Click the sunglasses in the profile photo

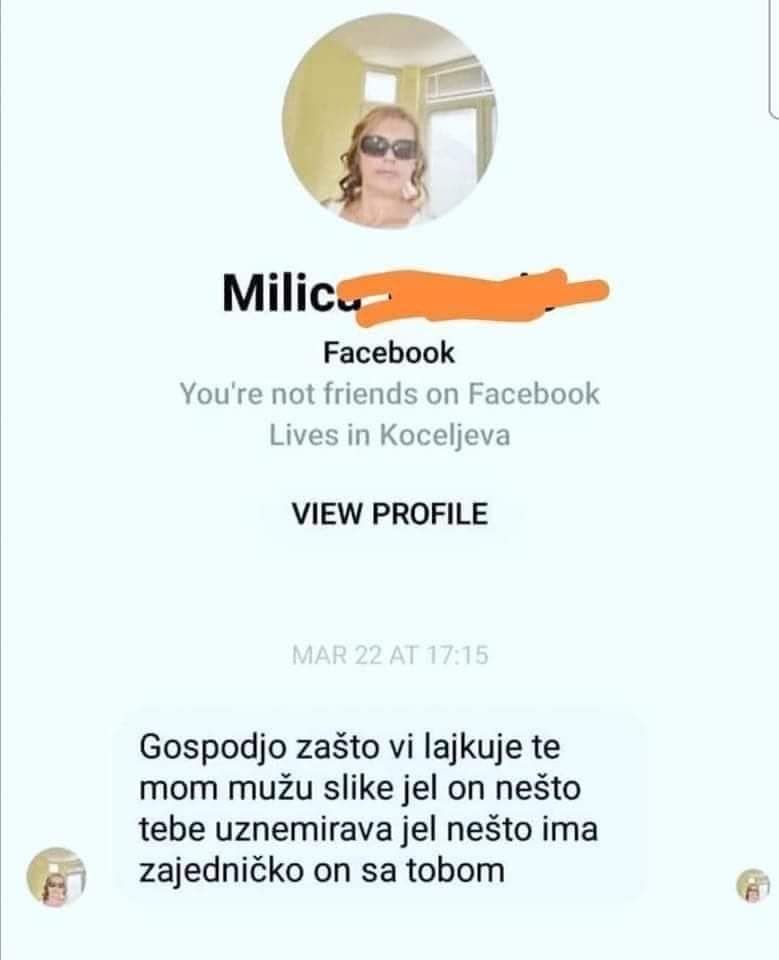pos(388,147)
